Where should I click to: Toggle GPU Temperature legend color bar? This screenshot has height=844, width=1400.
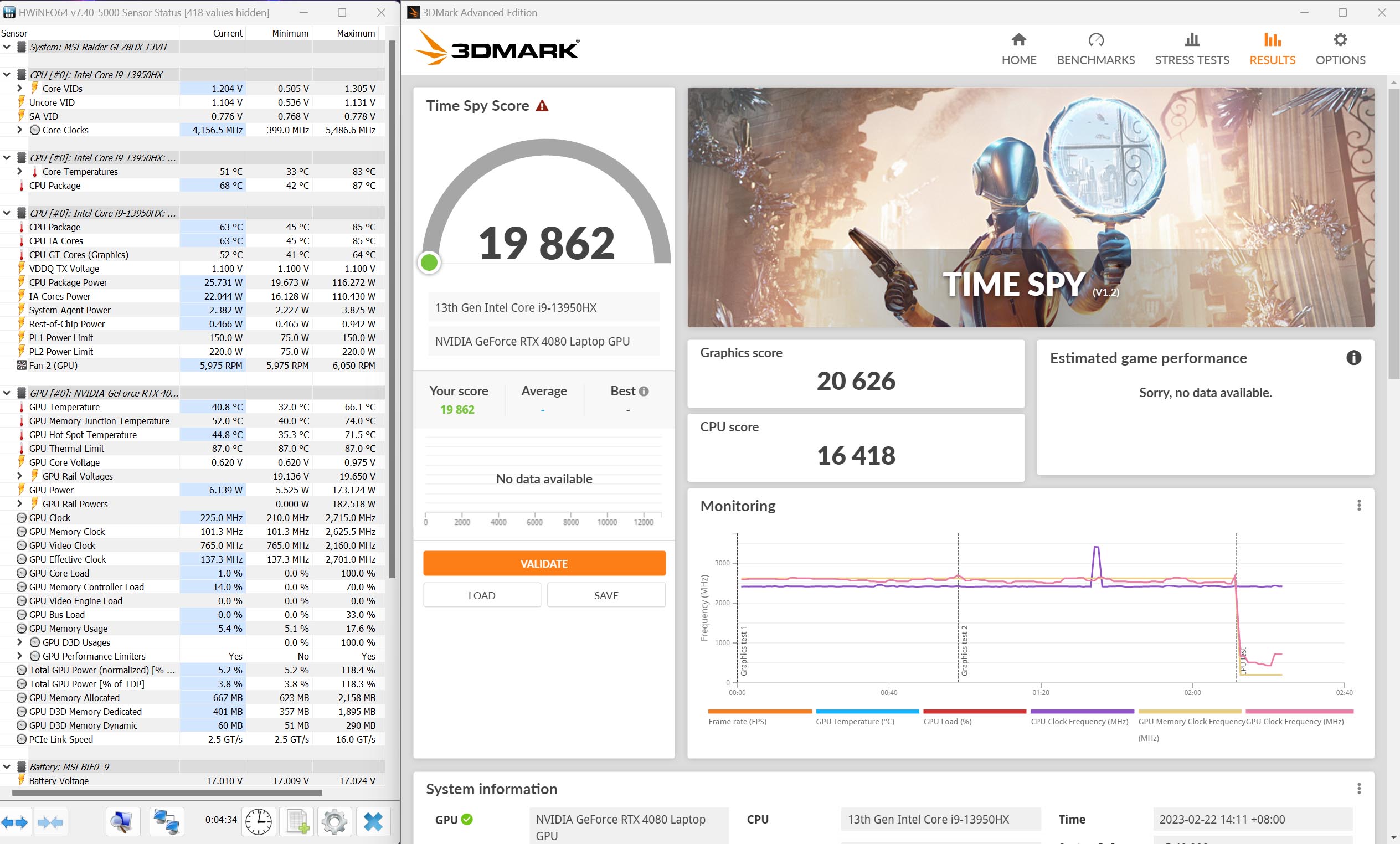coord(867,712)
